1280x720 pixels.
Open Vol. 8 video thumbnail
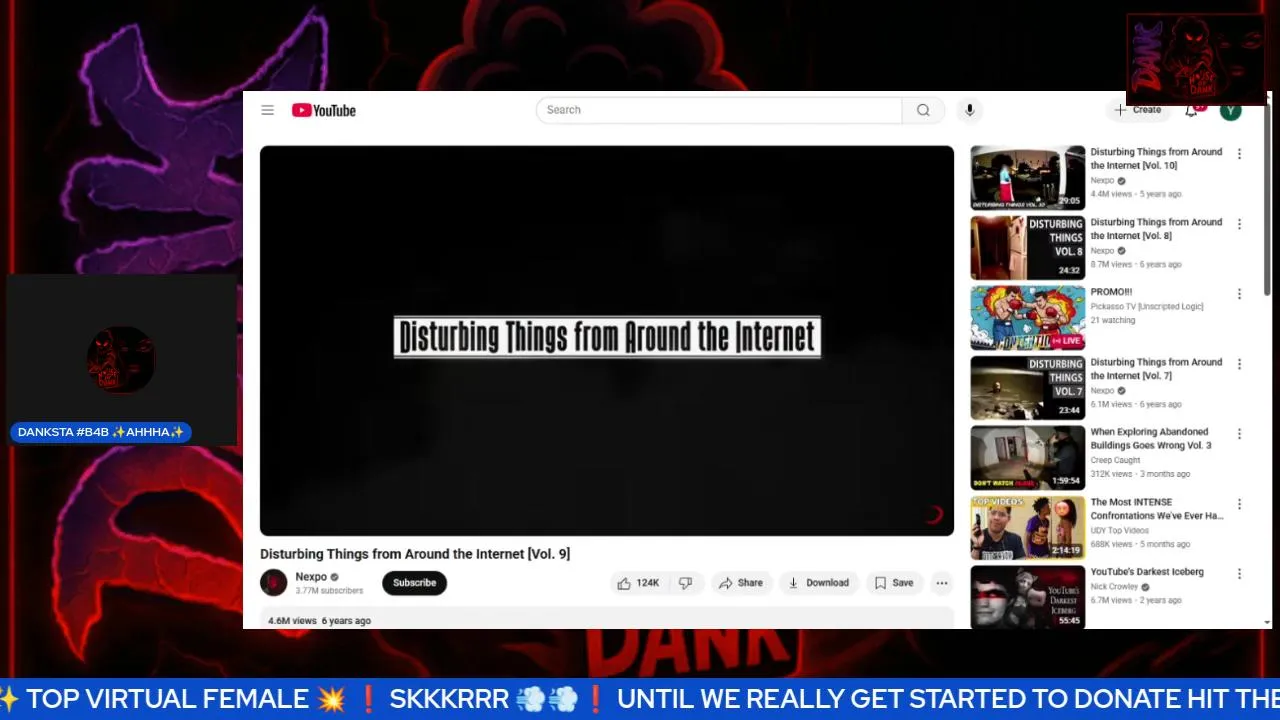click(x=1027, y=248)
